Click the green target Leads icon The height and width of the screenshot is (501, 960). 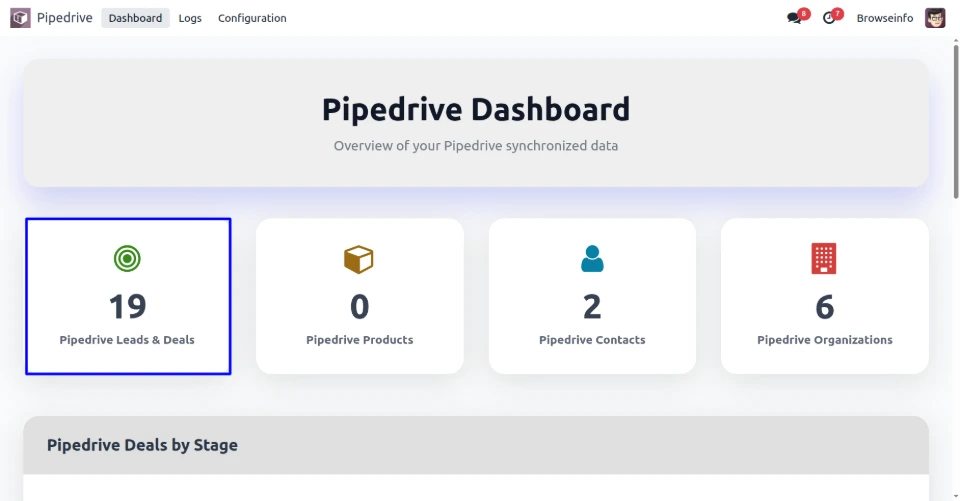127,258
